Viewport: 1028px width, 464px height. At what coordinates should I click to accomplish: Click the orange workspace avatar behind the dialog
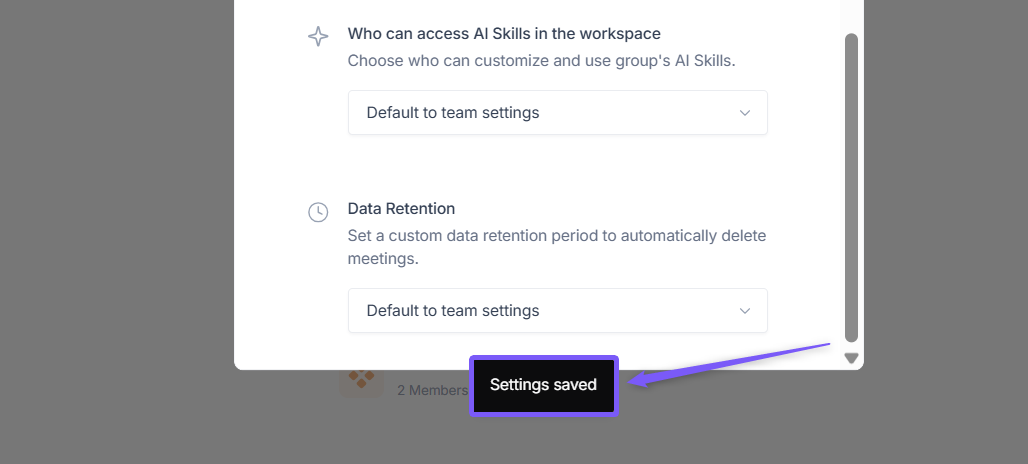pos(361,381)
